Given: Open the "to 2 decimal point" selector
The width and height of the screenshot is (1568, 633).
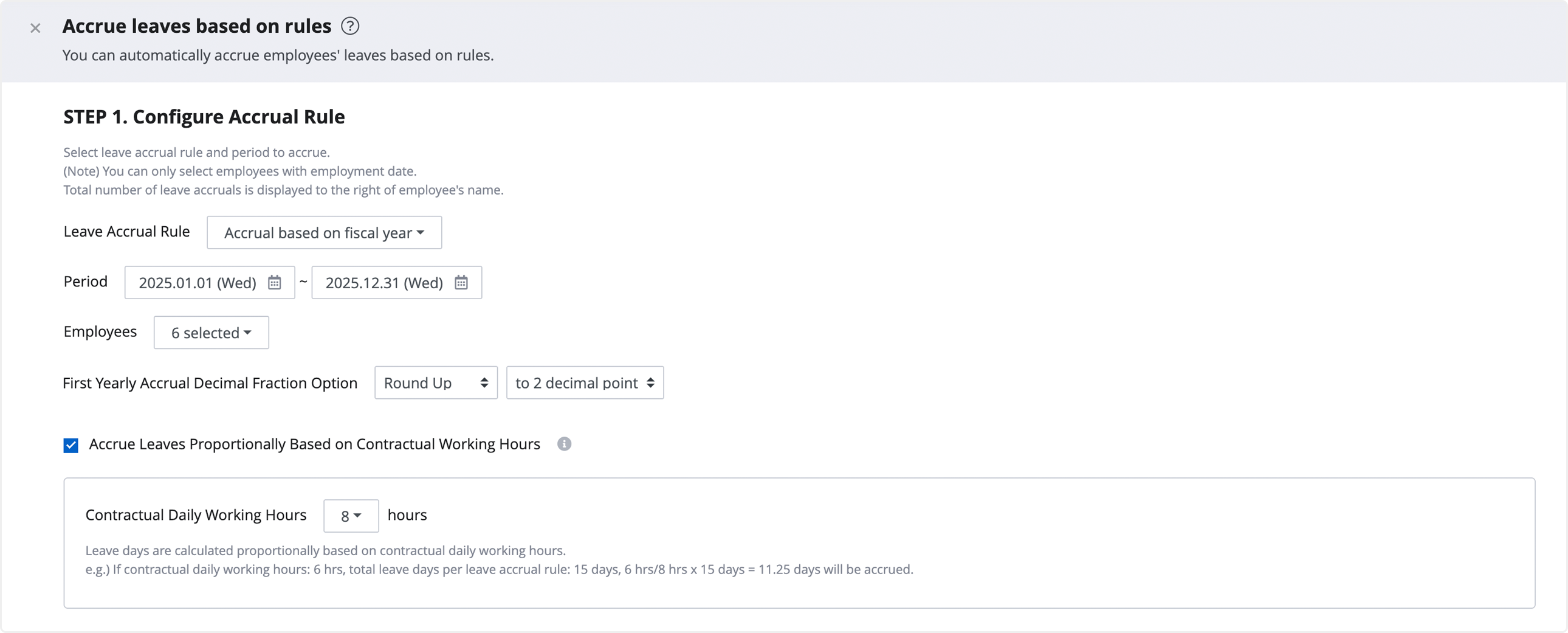Looking at the screenshot, I should (x=584, y=382).
